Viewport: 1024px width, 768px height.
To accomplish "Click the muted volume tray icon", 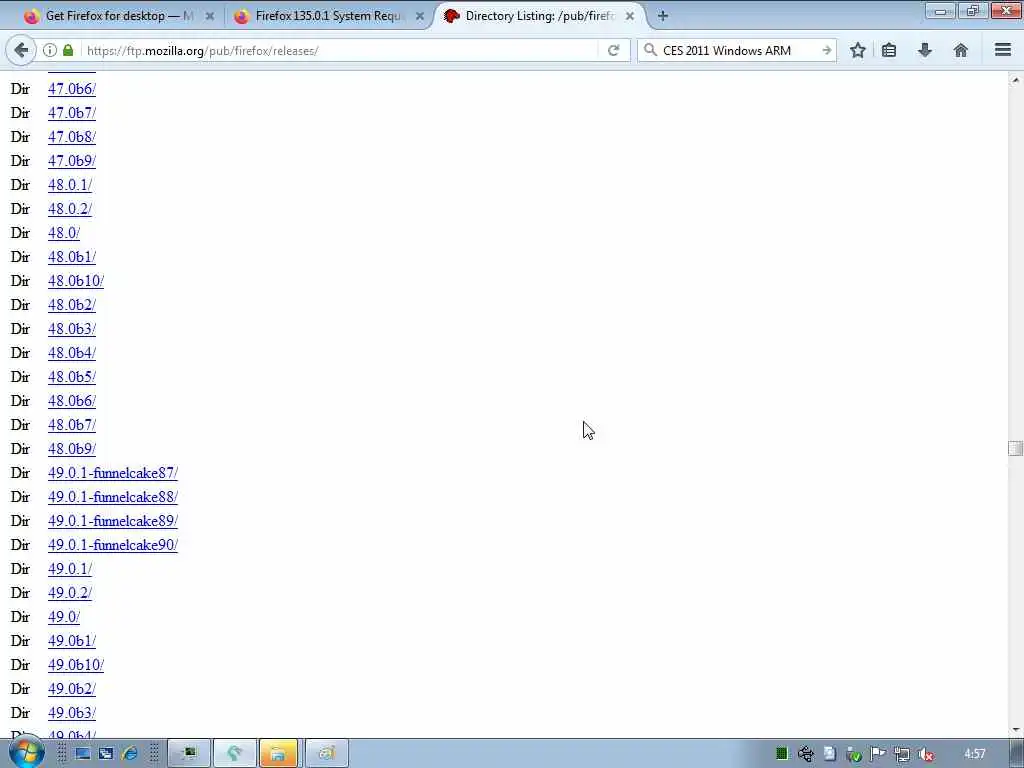I will [926, 754].
